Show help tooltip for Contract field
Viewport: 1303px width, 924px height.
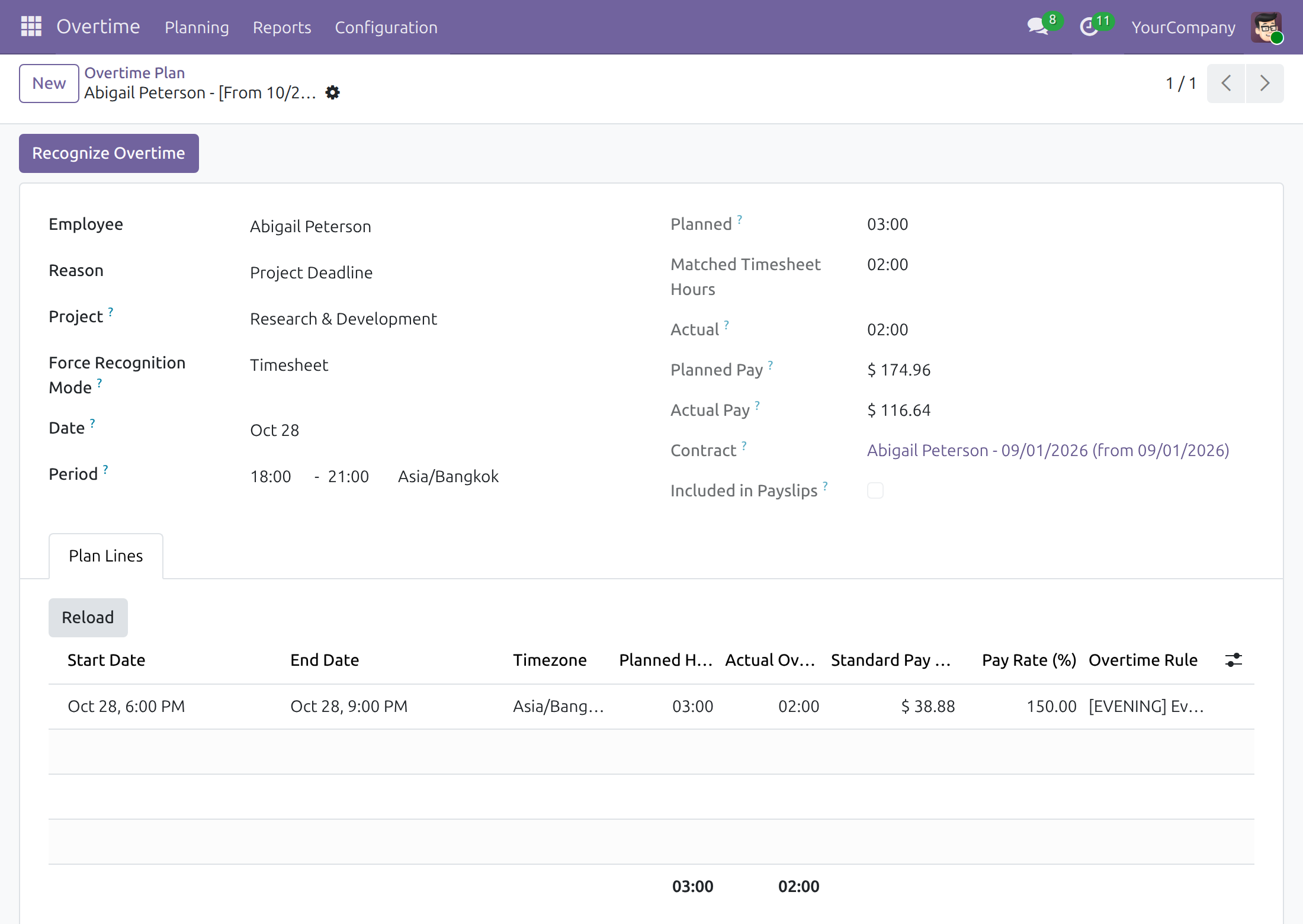(x=744, y=445)
